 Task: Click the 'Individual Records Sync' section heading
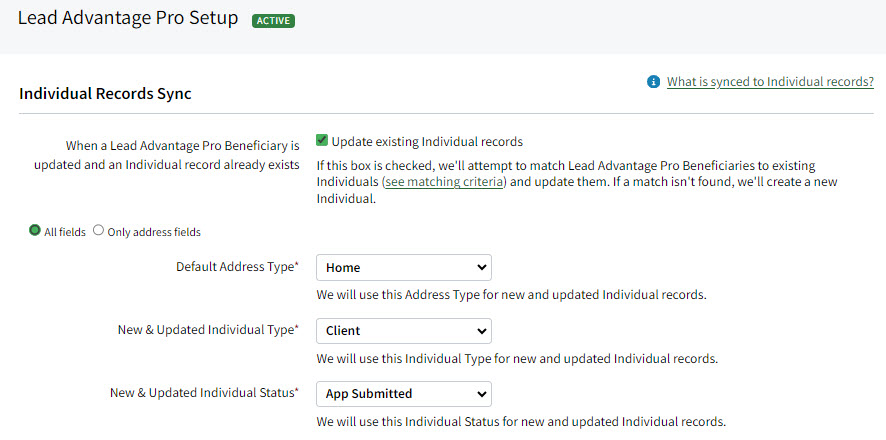105,94
